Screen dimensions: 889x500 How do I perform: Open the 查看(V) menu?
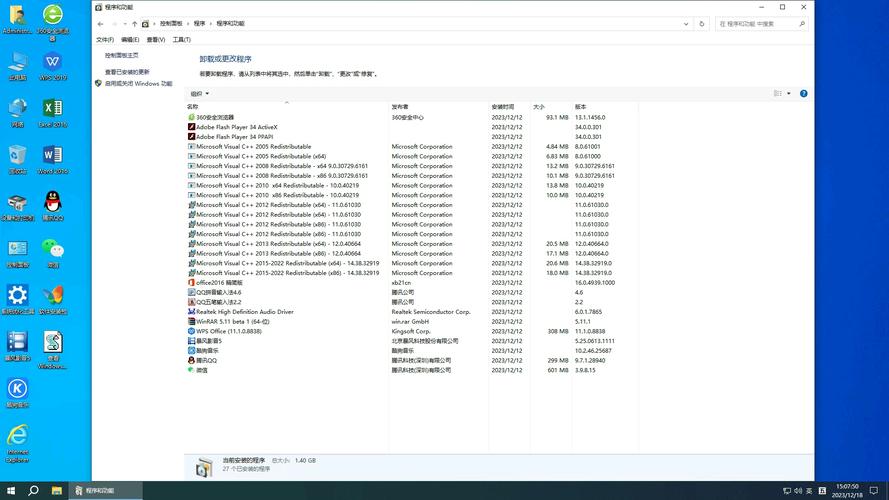[156, 40]
